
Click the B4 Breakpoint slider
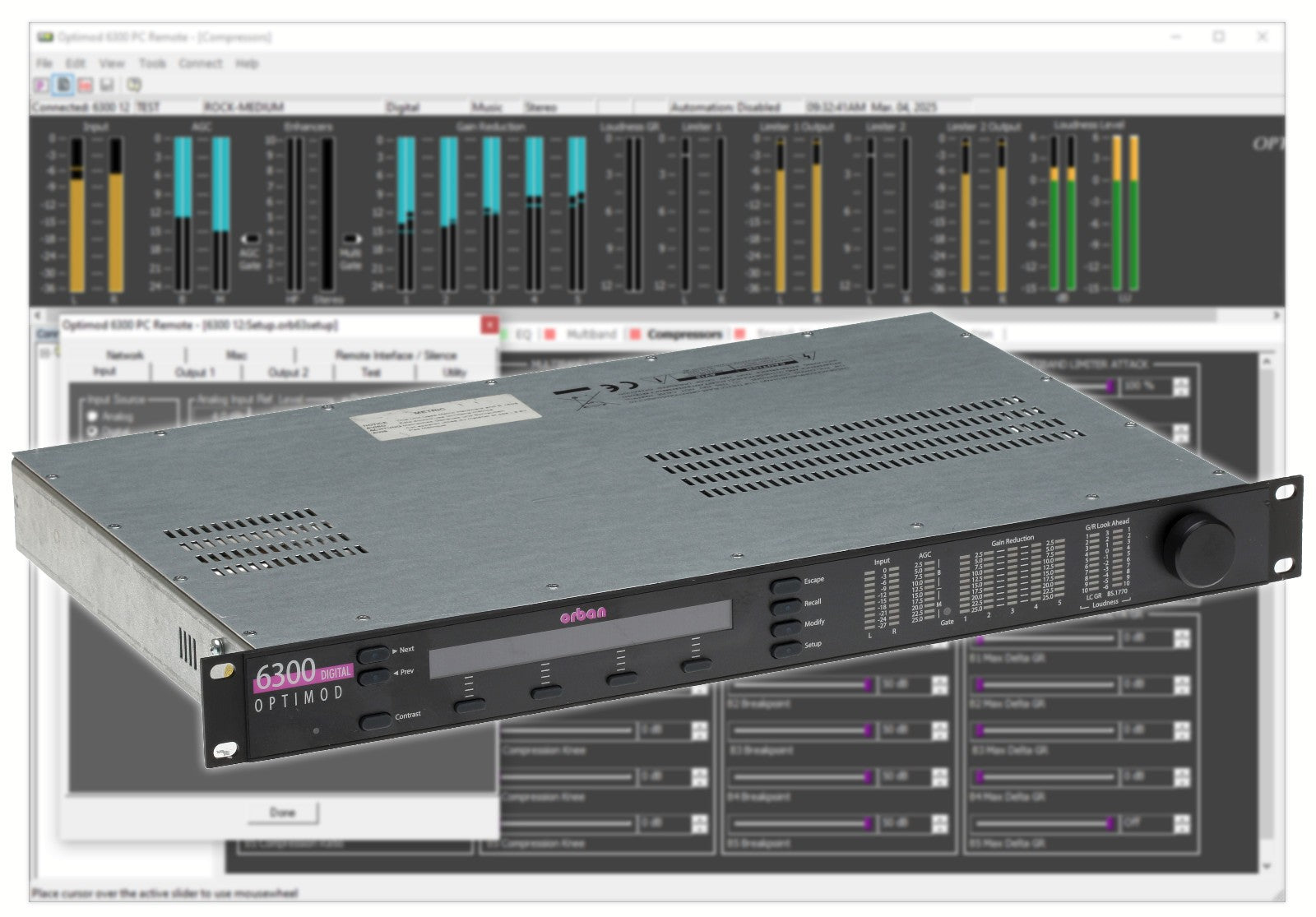[x=803, y=777]
